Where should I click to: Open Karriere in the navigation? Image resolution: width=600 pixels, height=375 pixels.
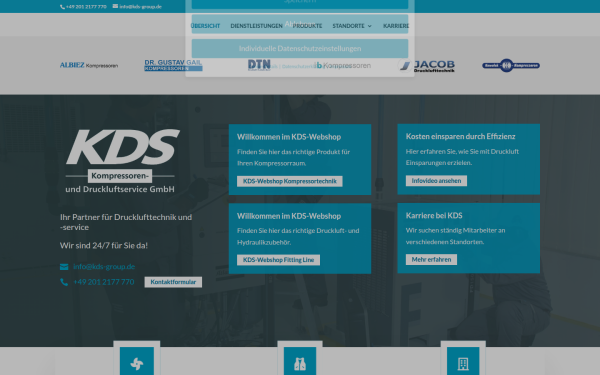396,26
